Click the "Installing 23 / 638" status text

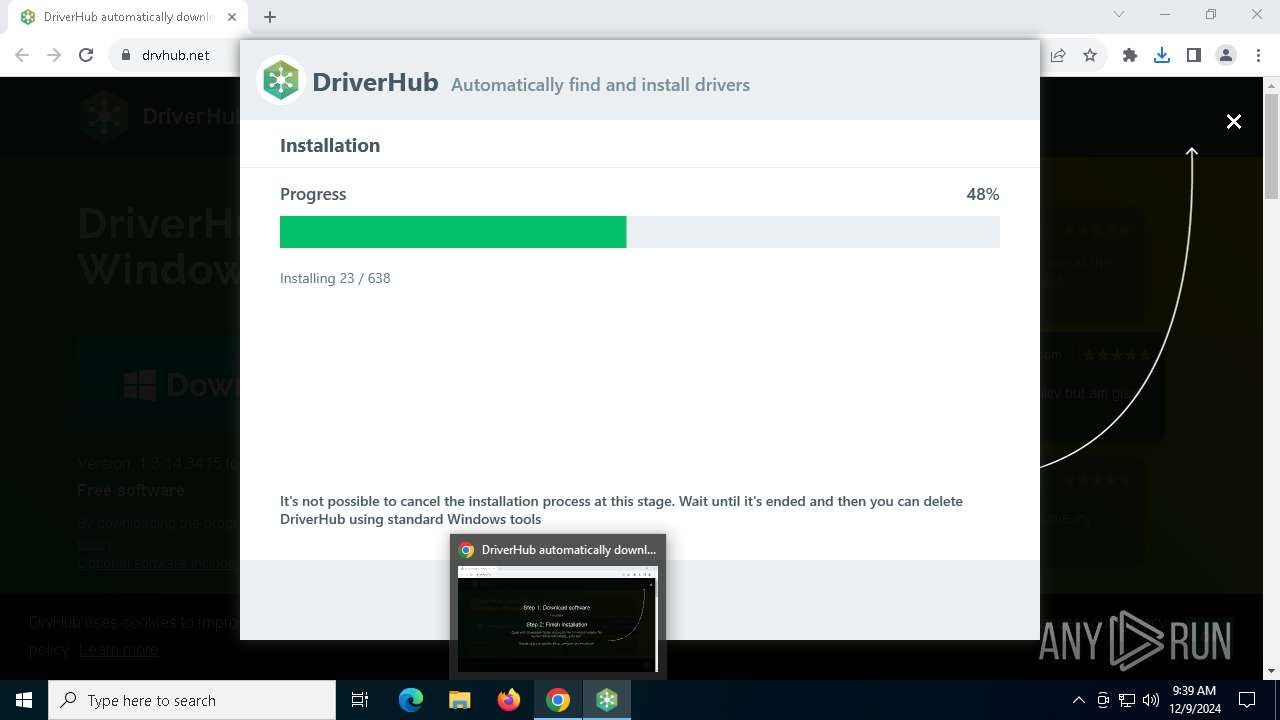[x=335, y=278]
